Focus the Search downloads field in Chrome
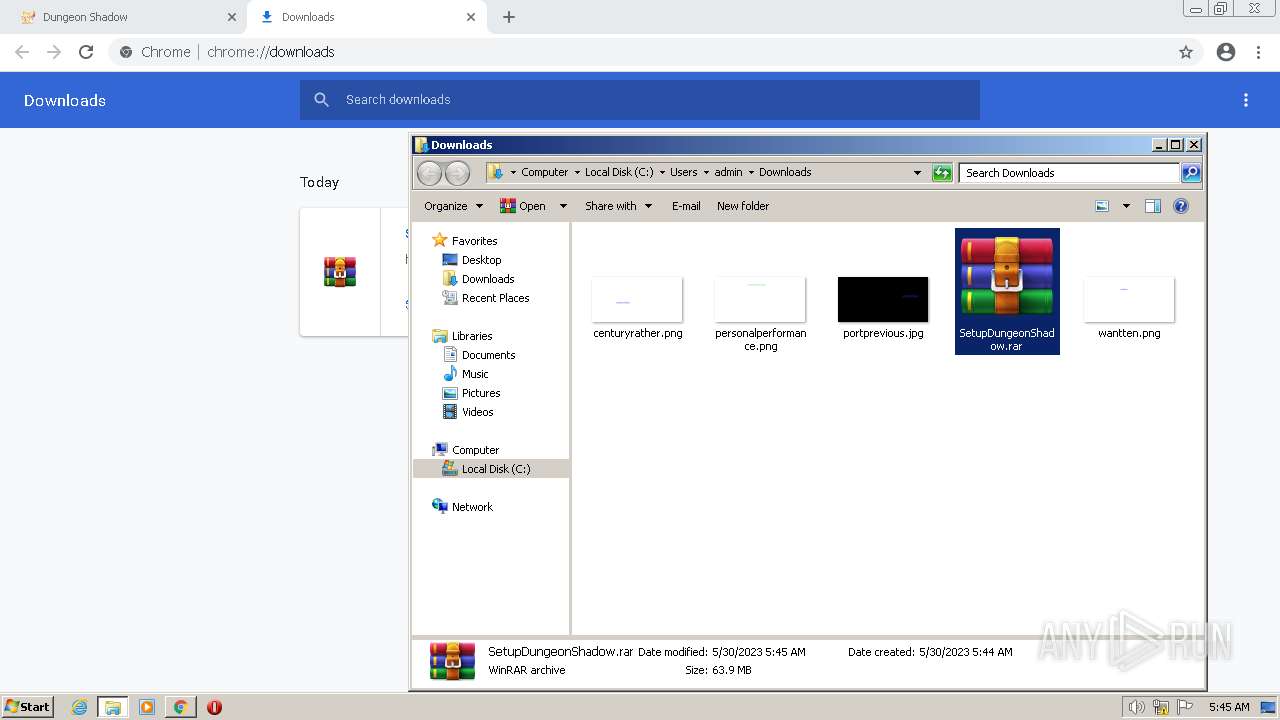The width and height of the screenshot is (1280, 720). click(x=640, y=100)
